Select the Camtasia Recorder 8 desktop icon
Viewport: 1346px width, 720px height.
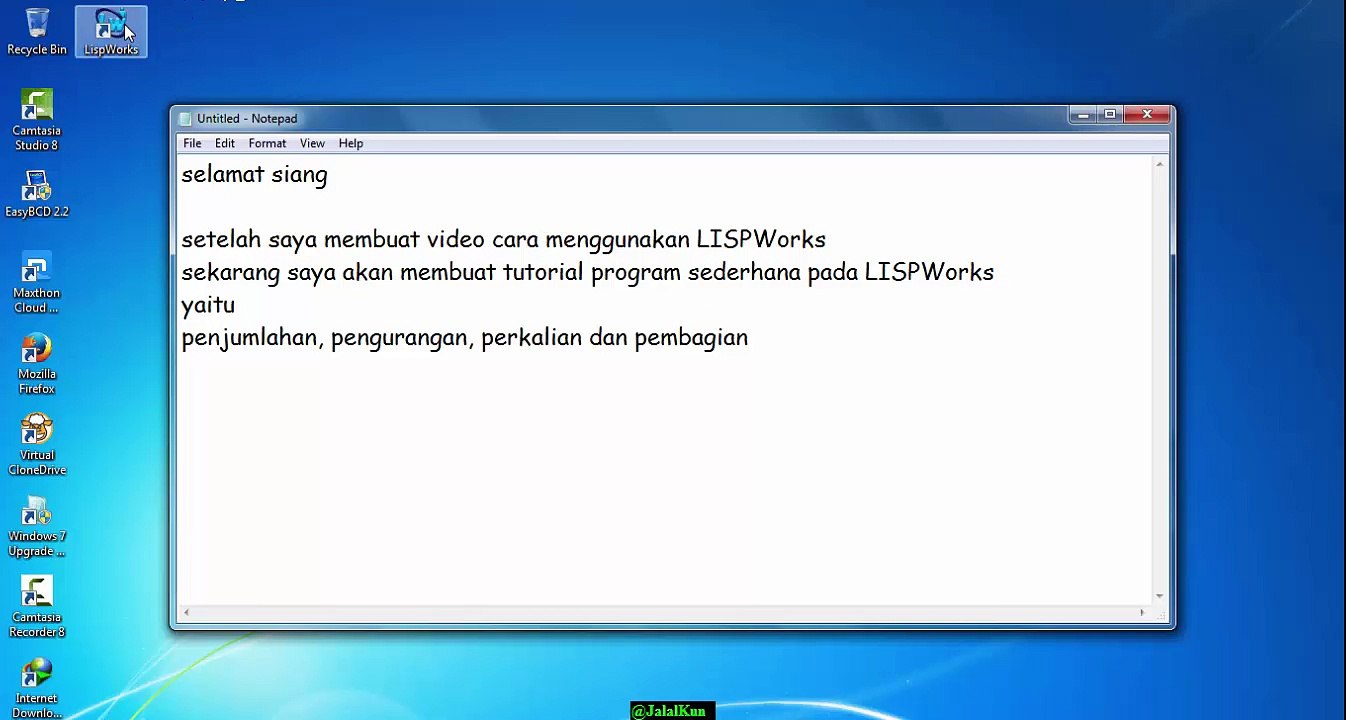point(36,607)
